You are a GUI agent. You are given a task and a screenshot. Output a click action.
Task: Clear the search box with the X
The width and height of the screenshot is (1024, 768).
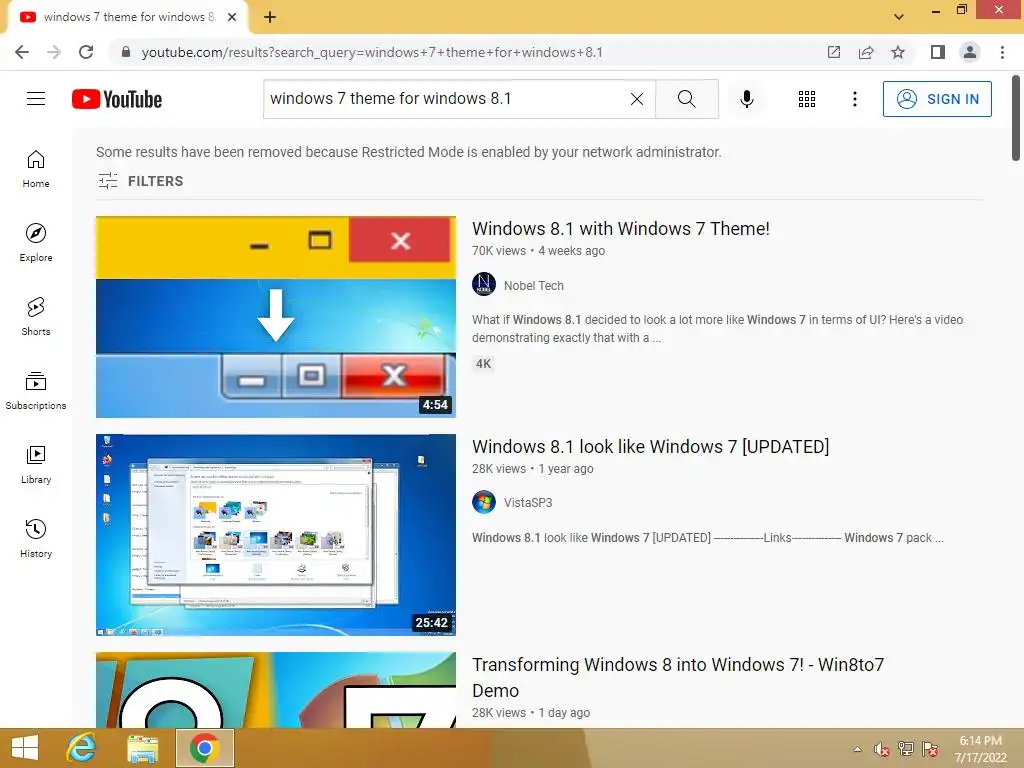click(637, 99)
